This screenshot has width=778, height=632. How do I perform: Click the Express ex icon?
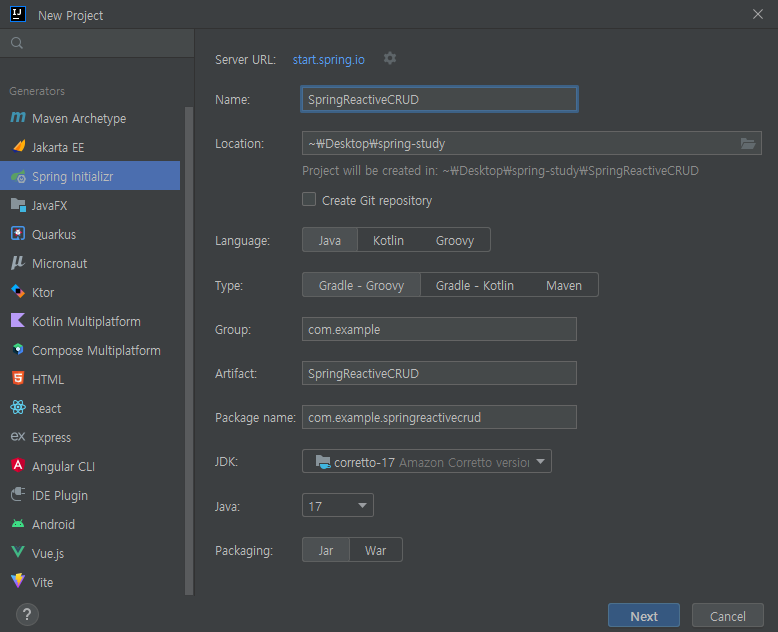[18, 437]
